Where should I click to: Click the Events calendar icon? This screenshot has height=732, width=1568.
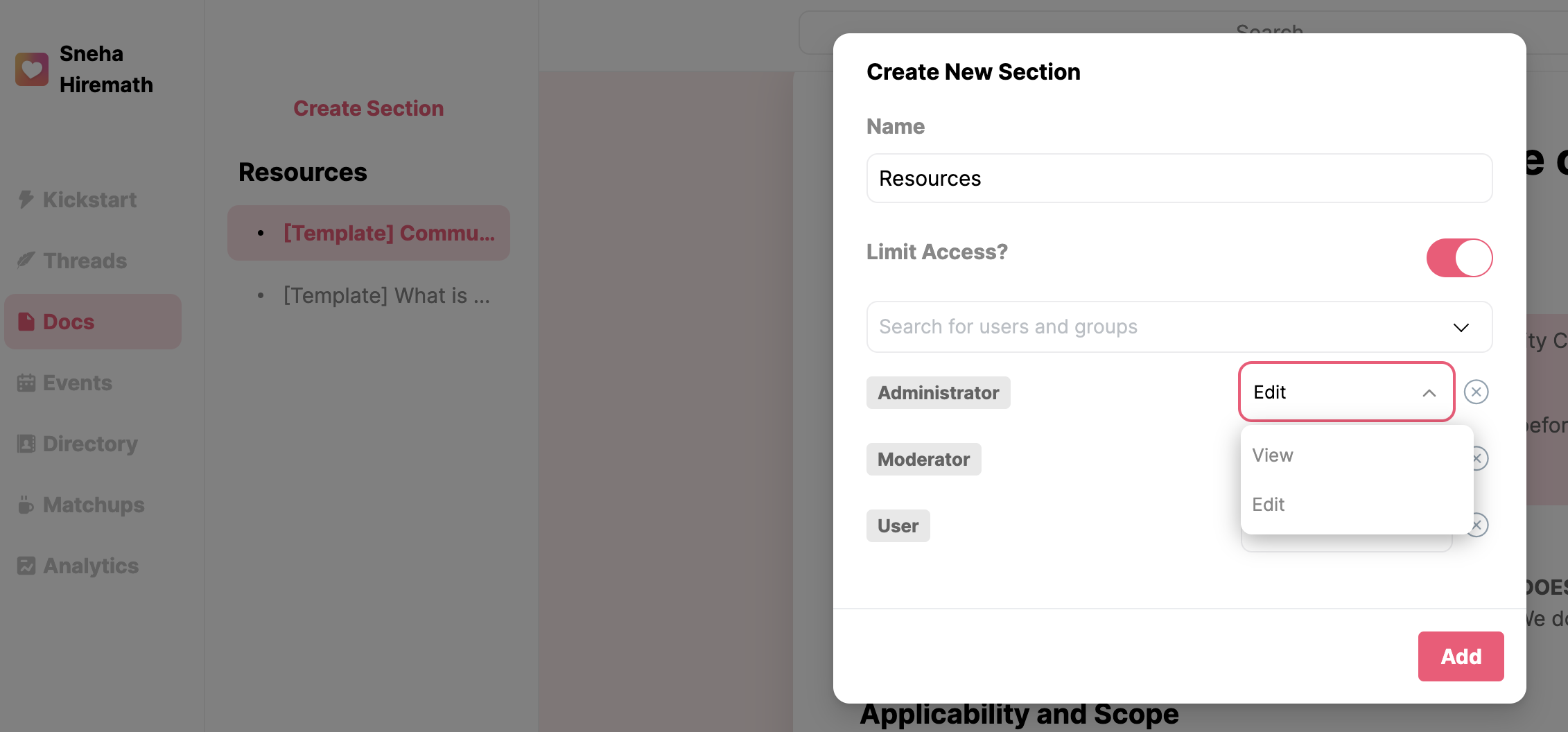coord(26,383)
